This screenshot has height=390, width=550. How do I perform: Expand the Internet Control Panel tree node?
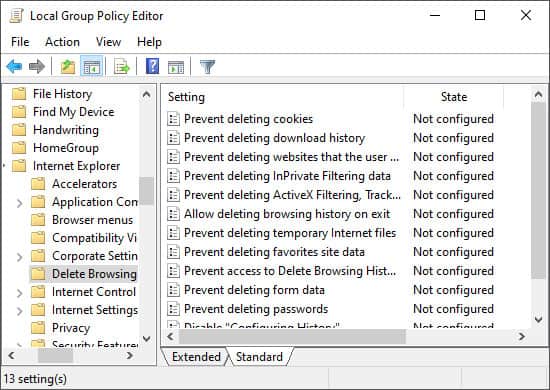[20, 293]
